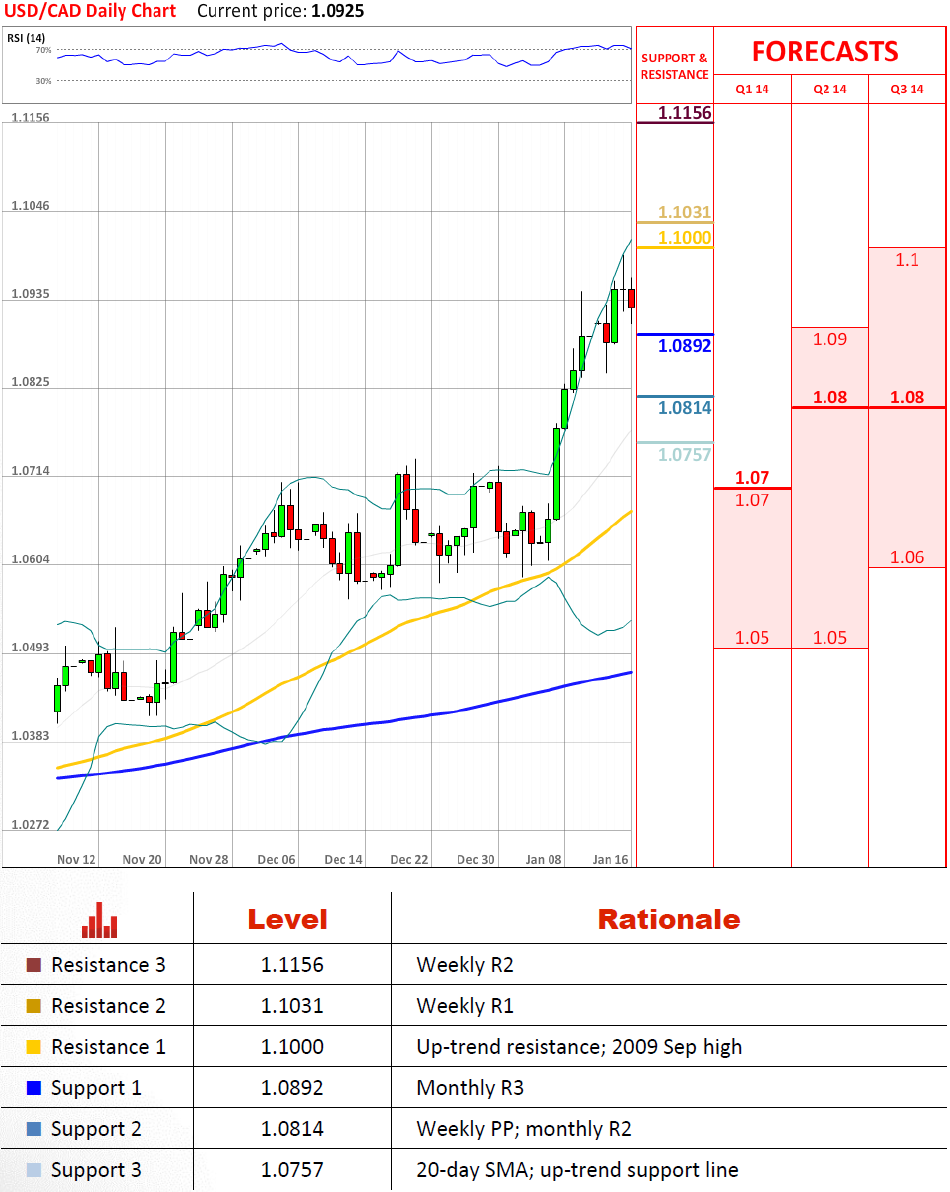This screenshot has height=1192, width=950.
Task: Click the Resistance 3 maroon color swatch
Action: pos(33,965)
